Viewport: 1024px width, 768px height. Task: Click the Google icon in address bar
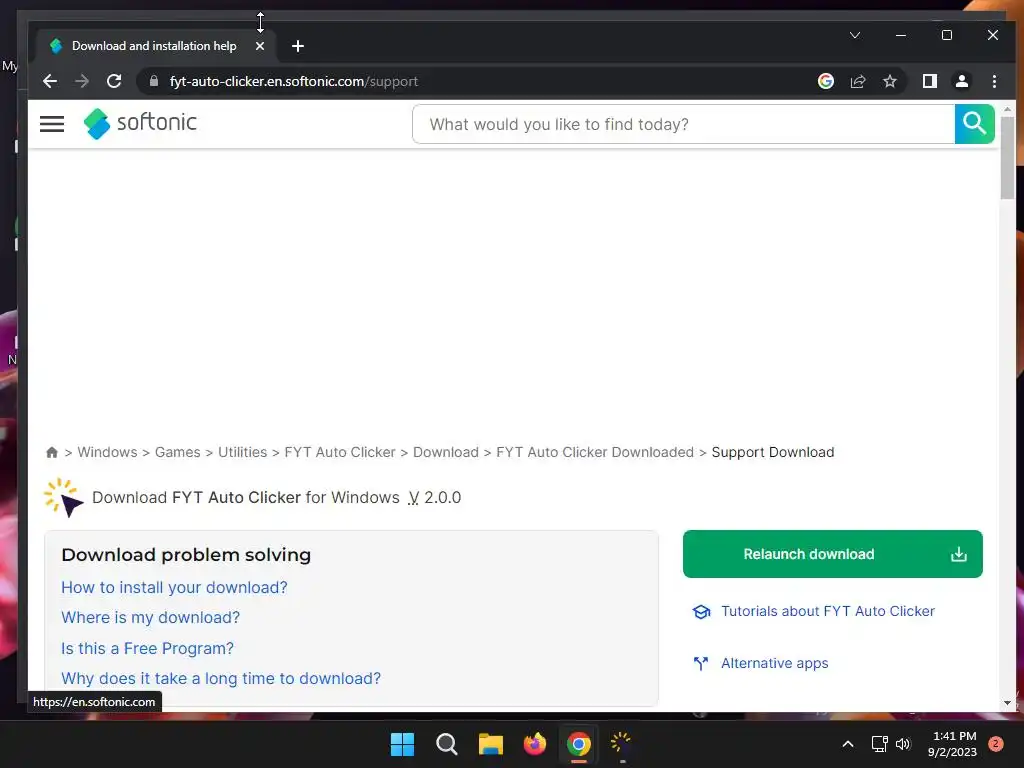pyautogui.click(x=825, y=81)
